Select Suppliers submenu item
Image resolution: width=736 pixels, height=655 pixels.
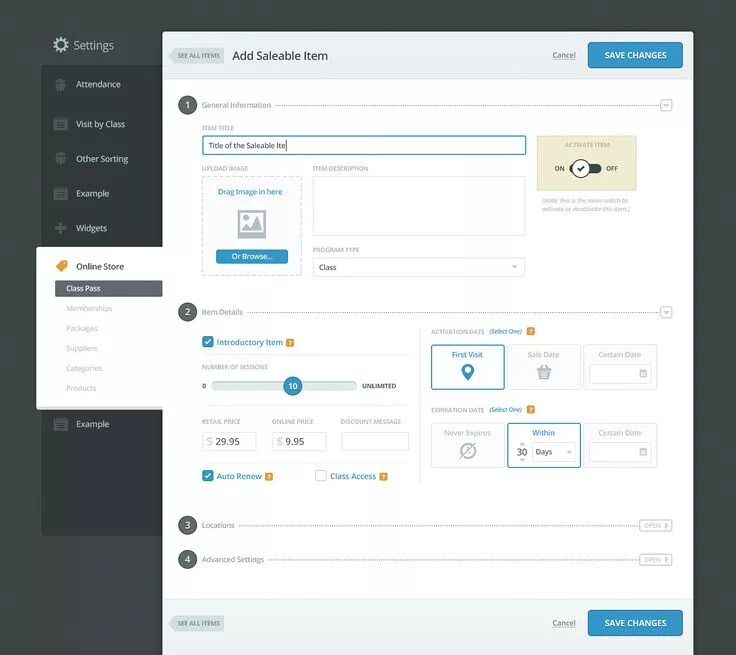(82, 348)
